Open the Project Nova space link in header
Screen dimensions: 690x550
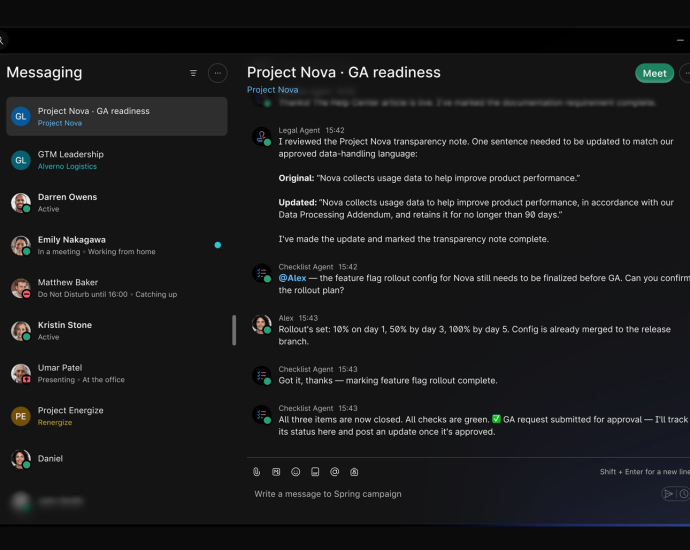point(272,90)
